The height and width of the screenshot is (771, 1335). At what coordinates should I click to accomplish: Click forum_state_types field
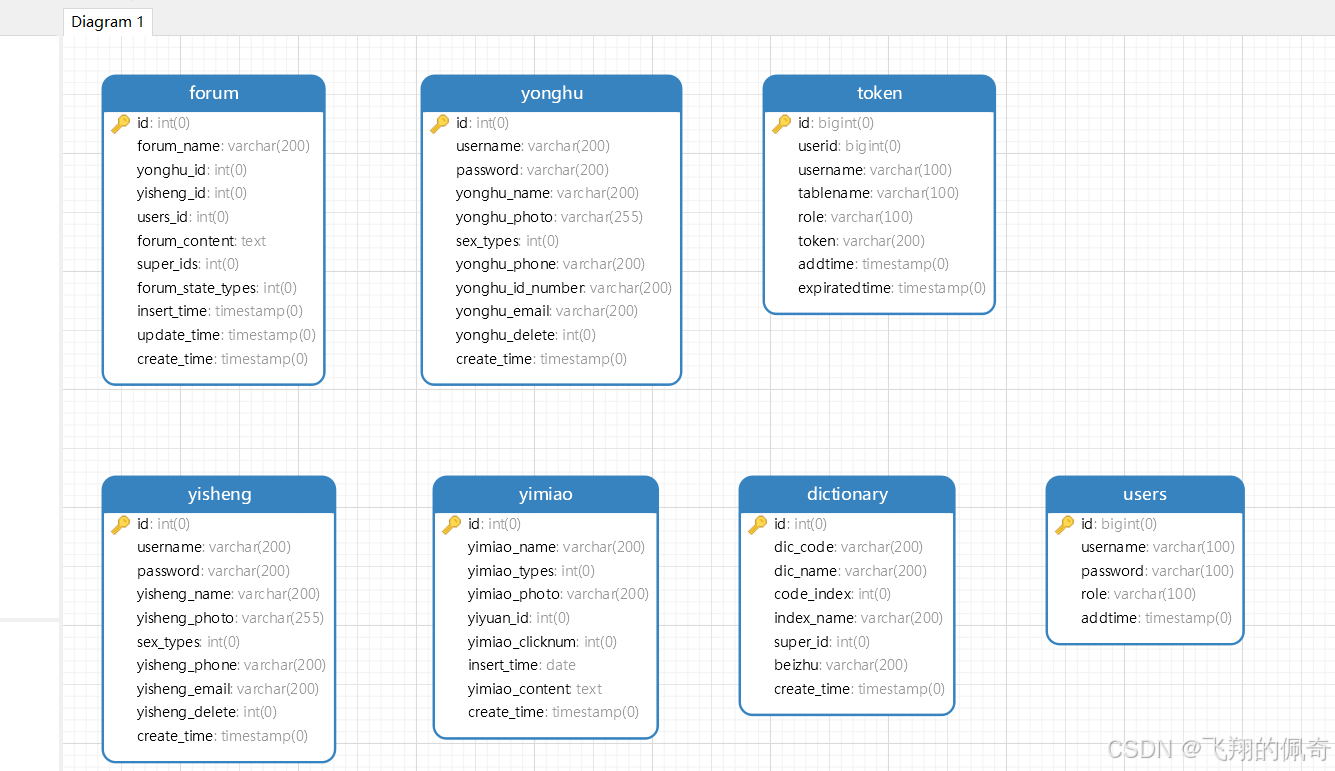click(x=217, y=288)
